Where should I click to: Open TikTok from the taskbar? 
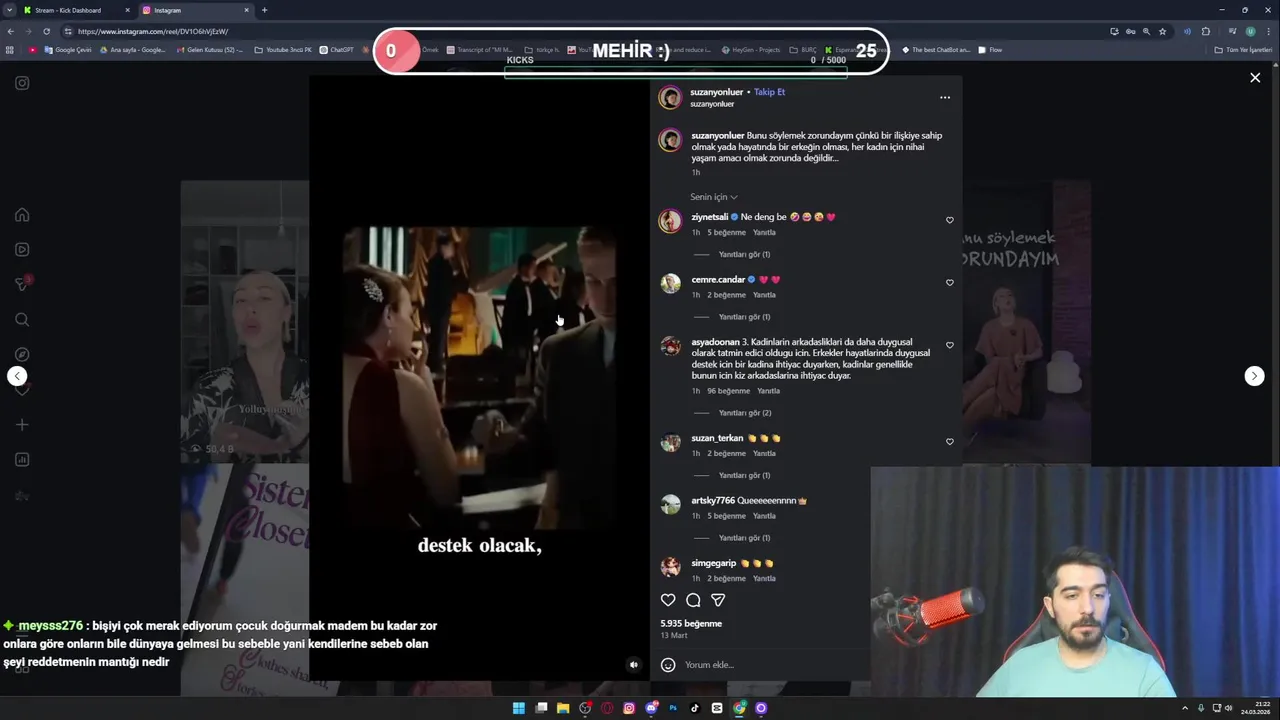(x=695, y=708)
